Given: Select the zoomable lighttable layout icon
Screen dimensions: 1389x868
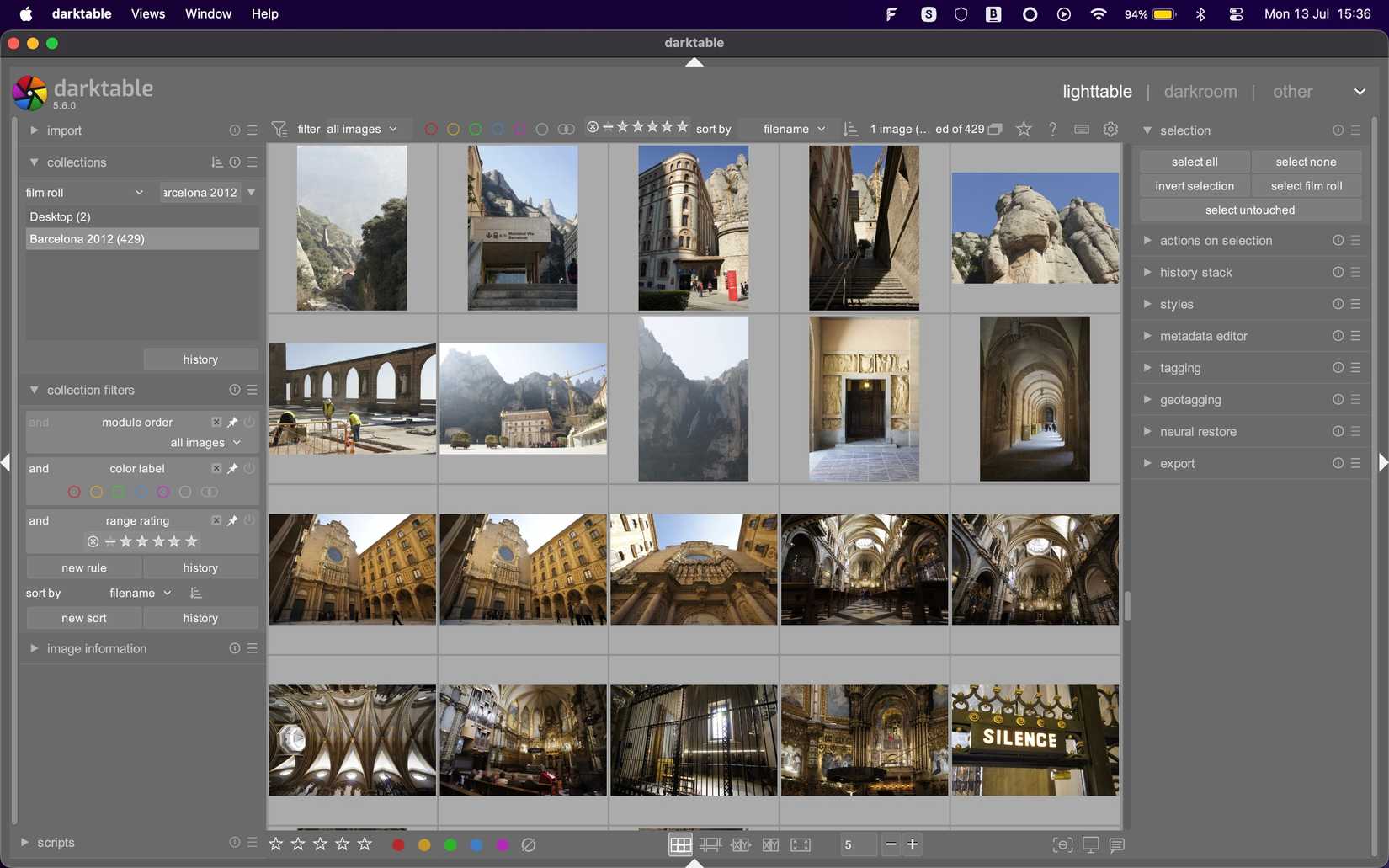Looking at the screenshot, I should 710,844.
